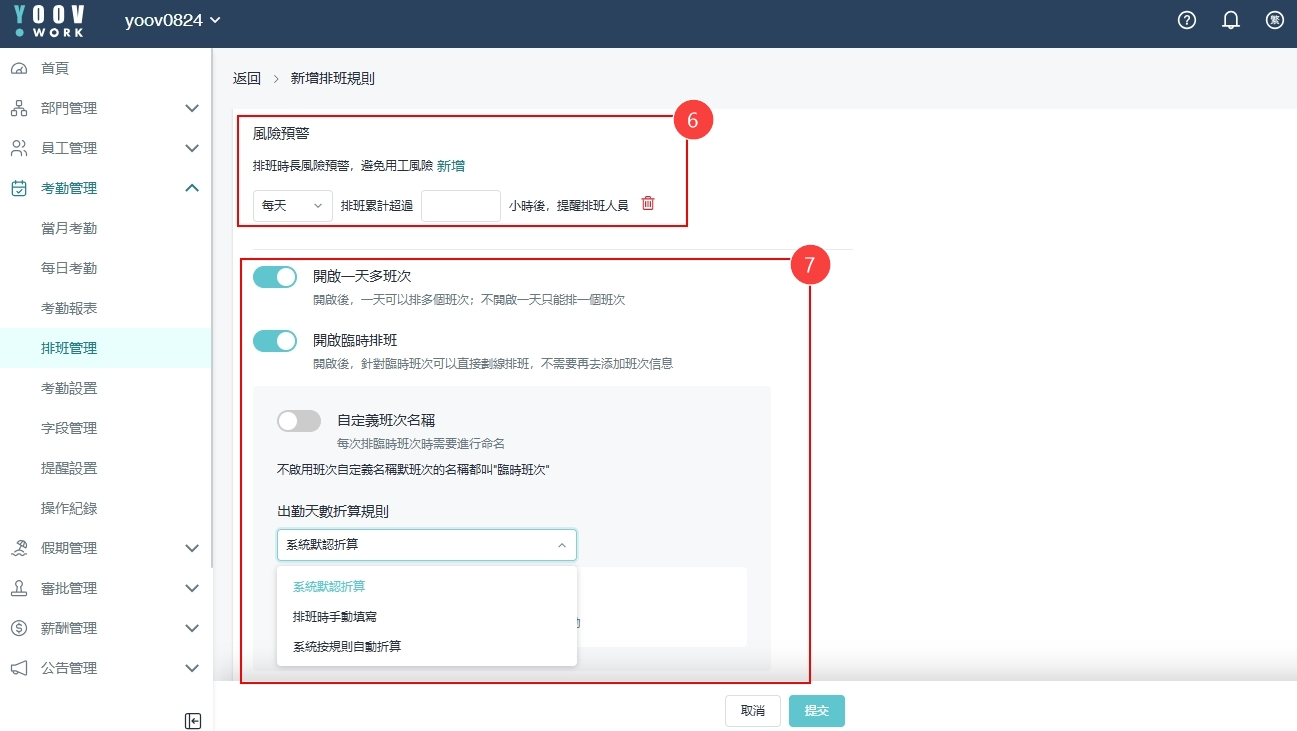The width and height of the screenshot is (1297, 731).
Task: Click the overtime hours input field
Action: tap(460, 205)
